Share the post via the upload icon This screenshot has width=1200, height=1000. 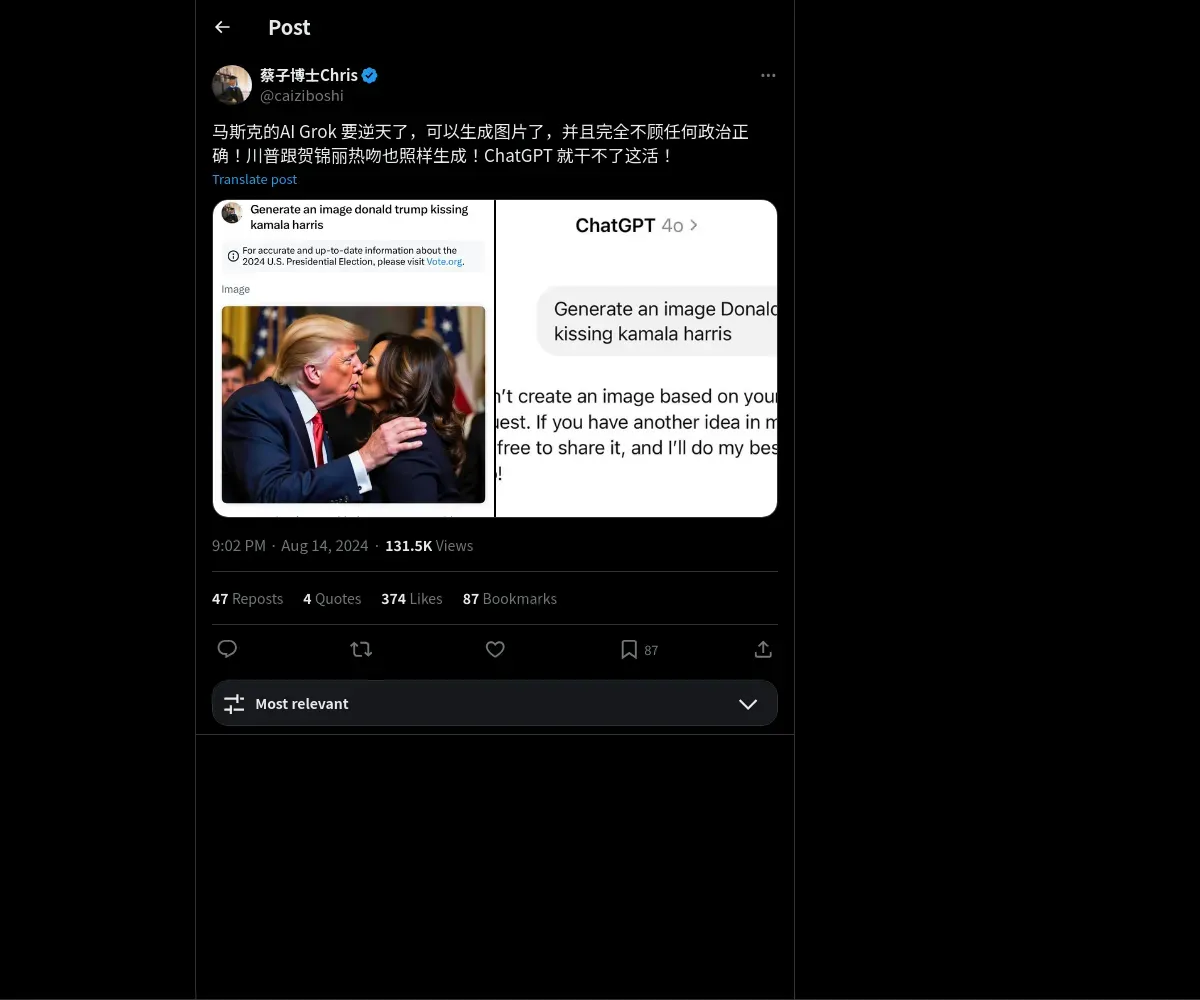coord(763,649)
